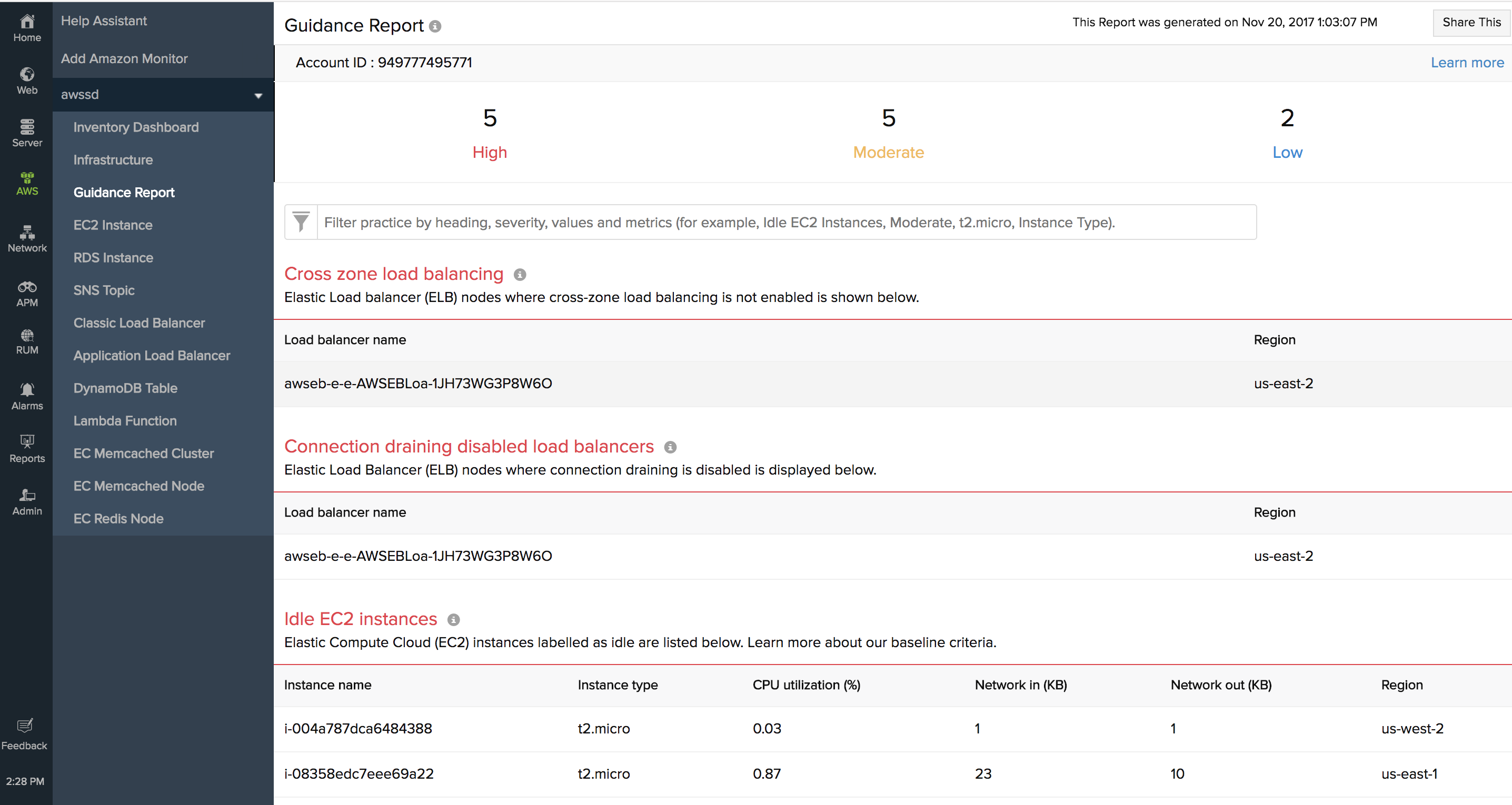The height and width of the screenshot is (805, 1512).
Task: Click the Share This button
Action: tap(1471, 22)
